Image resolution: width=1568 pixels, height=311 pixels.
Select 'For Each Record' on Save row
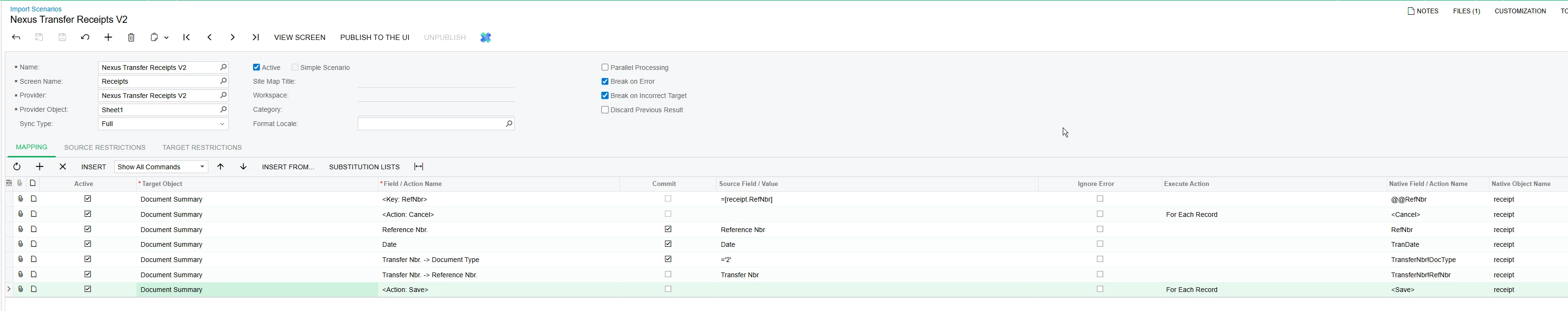(1274, 290)
